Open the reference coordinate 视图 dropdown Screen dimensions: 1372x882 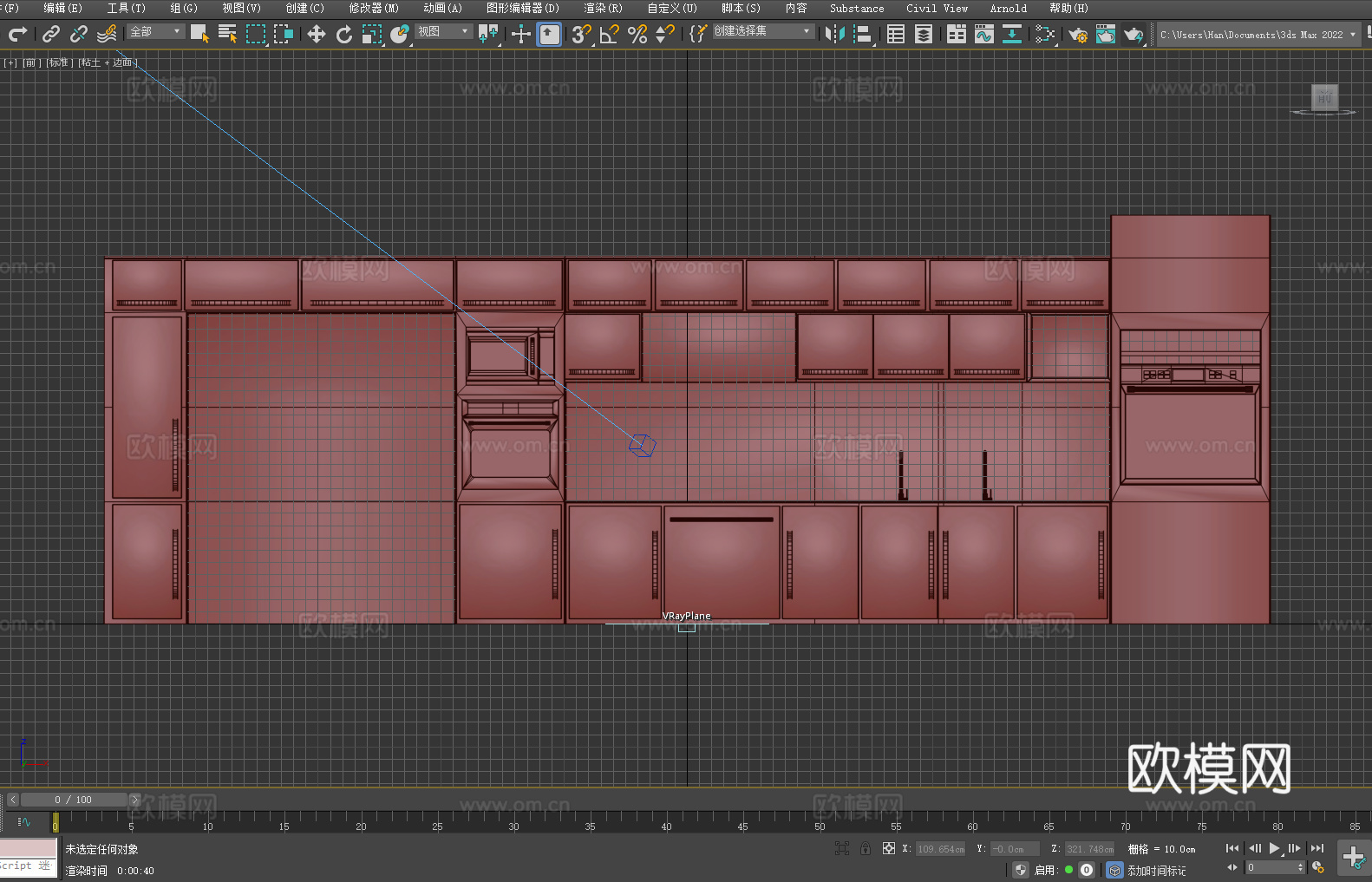pos(444,31)
